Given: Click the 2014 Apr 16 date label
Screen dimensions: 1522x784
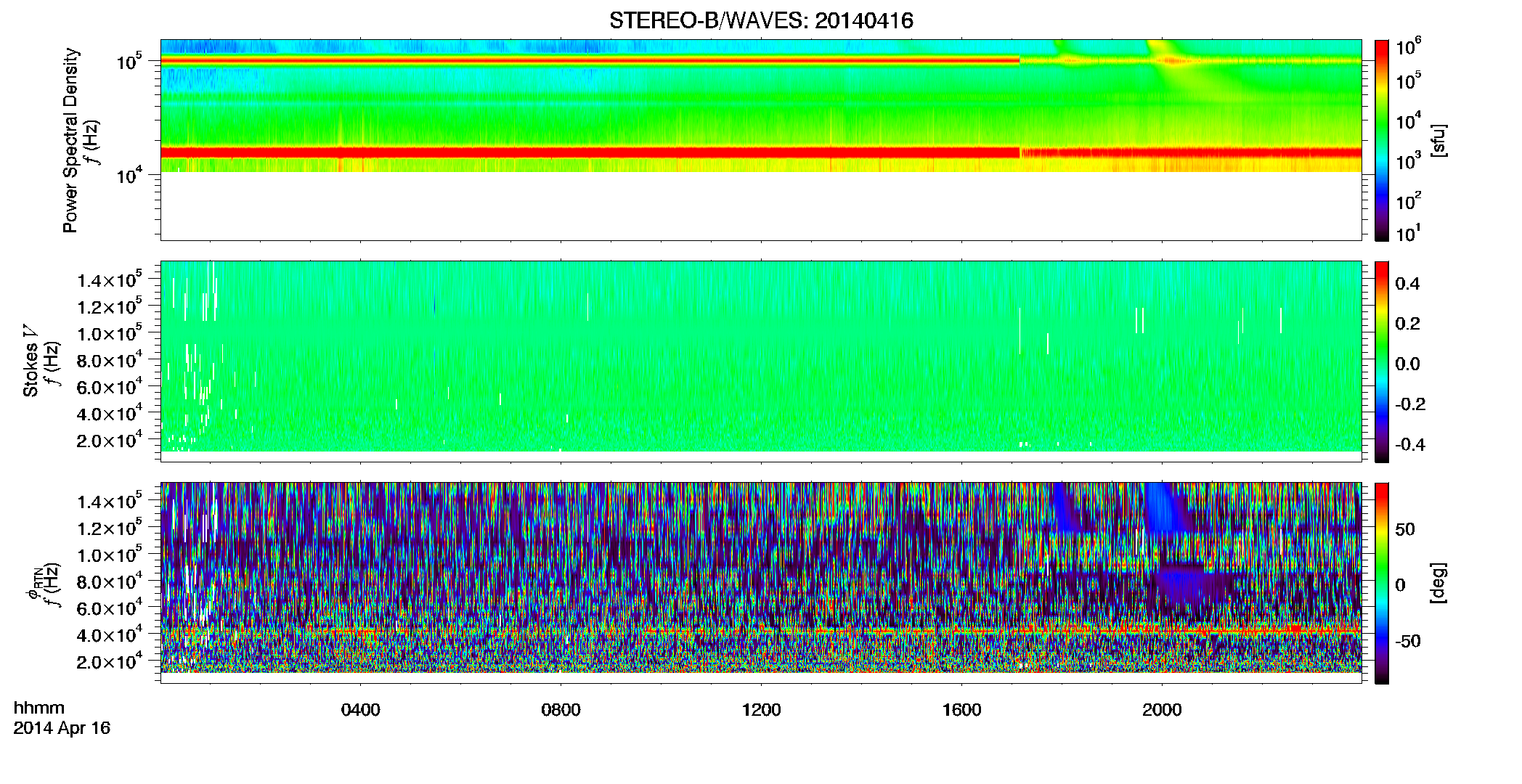Looking at the screenshot, I should pyautogui.click(x=62, y=728).
